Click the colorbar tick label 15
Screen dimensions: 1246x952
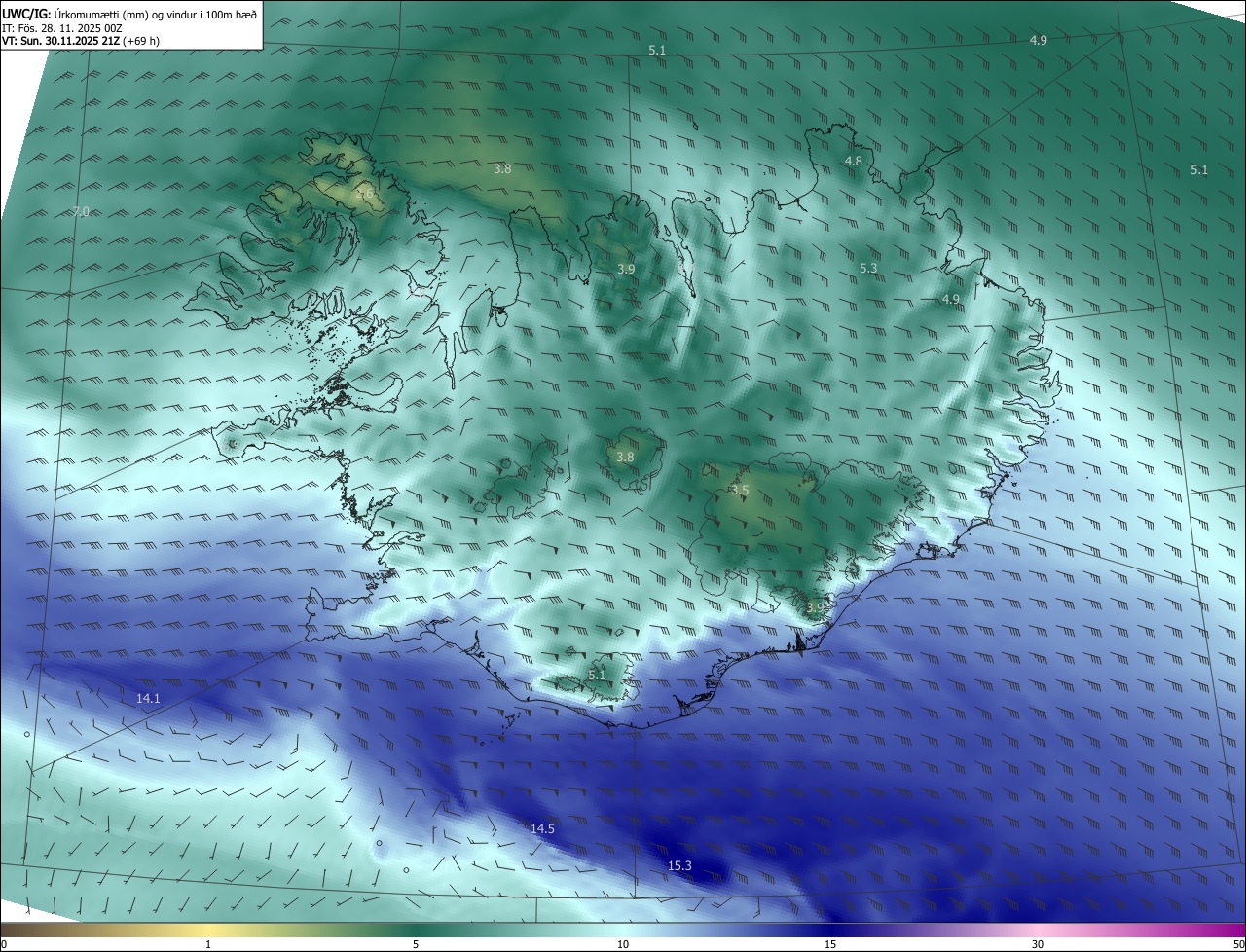tap(830, 944)
